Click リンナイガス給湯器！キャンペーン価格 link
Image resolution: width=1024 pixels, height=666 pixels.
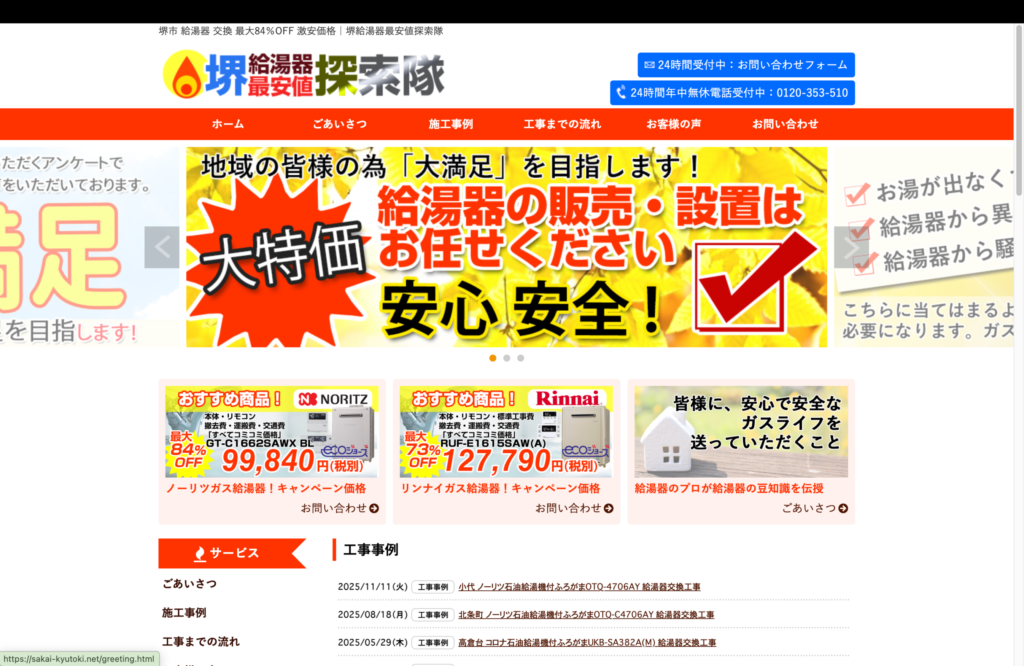tap(500, 488)
